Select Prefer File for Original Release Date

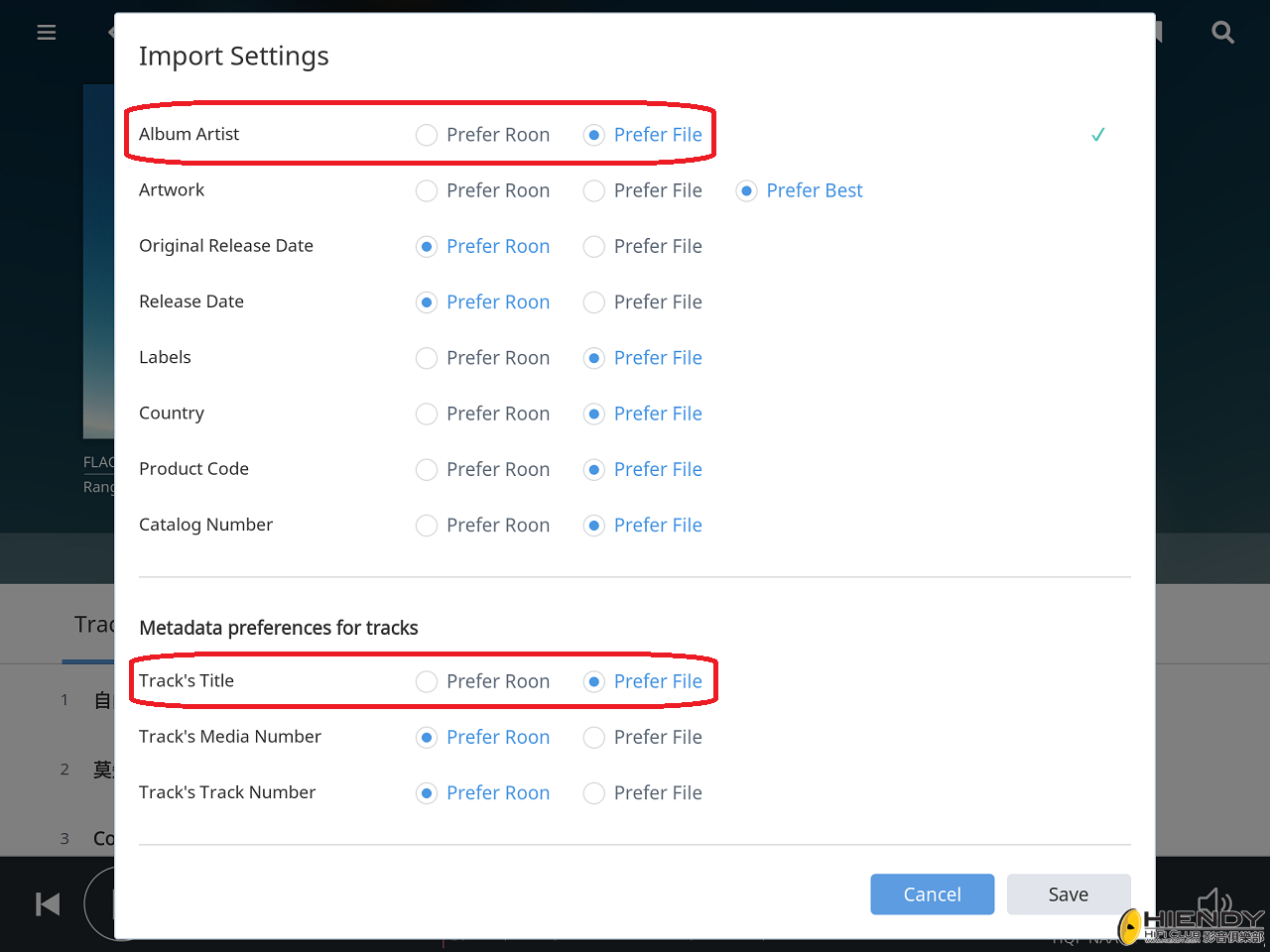(594, 246)
